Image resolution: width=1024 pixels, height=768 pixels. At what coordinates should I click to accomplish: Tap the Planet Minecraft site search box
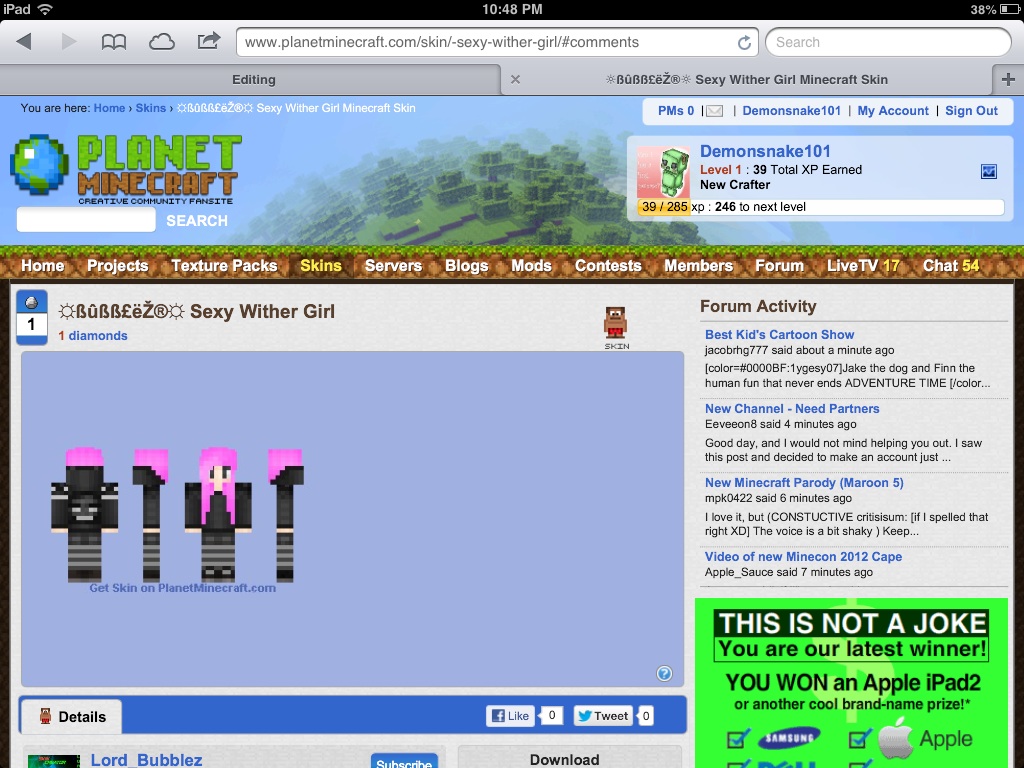tap(86, 220)
